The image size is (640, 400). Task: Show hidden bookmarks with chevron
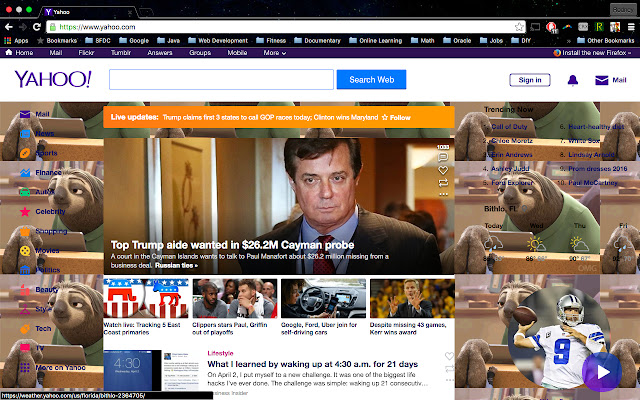[569, 41]
